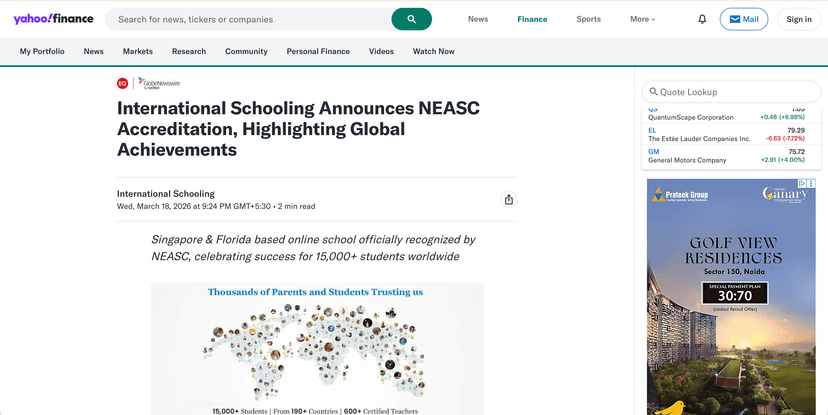Open the News link in the top bar
The width and height of the screenshot is (828, 415).
[x=478, y=19]
